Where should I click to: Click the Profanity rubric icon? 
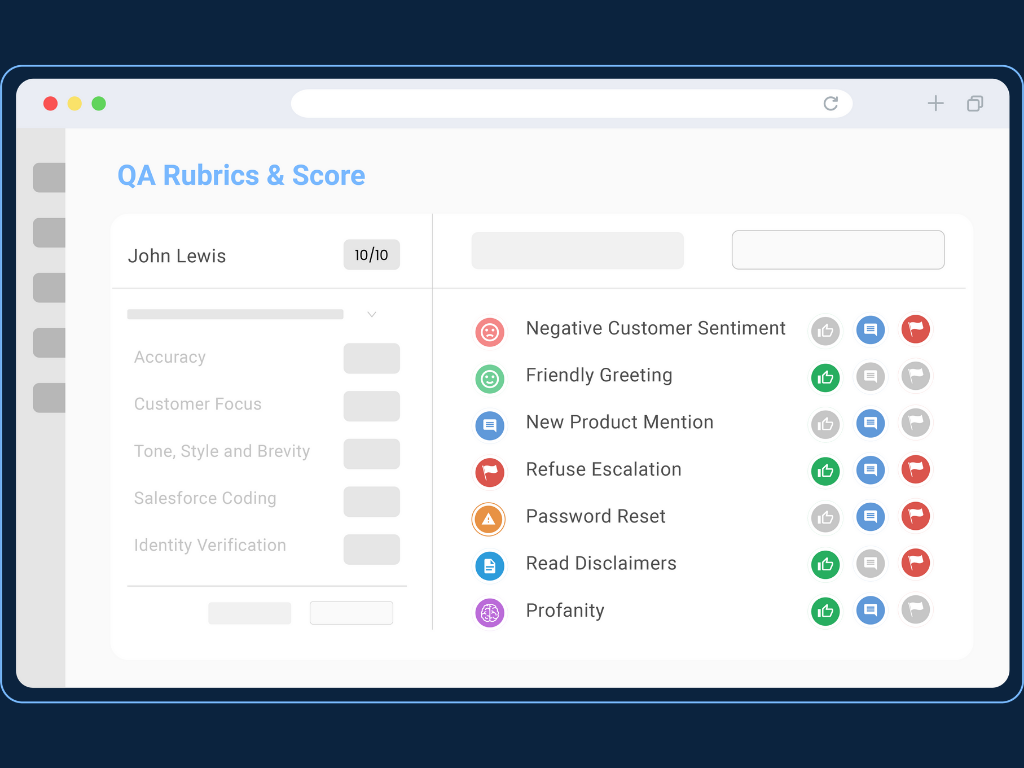(x=489, y=612)
